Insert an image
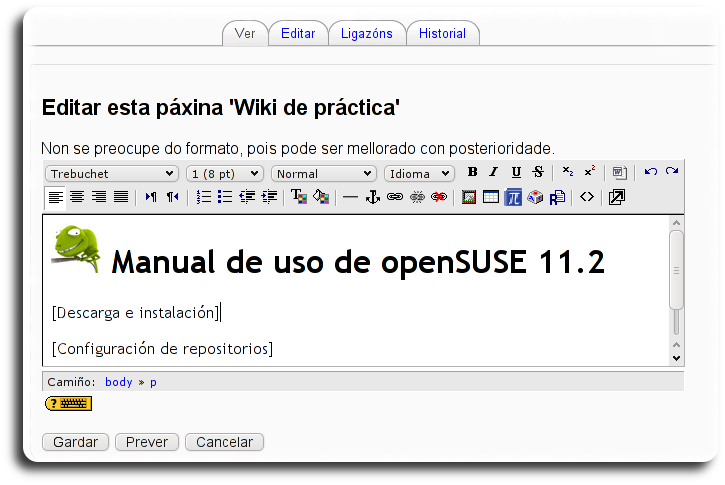This screenshot has width=725, height=485. tap(469, 197)
